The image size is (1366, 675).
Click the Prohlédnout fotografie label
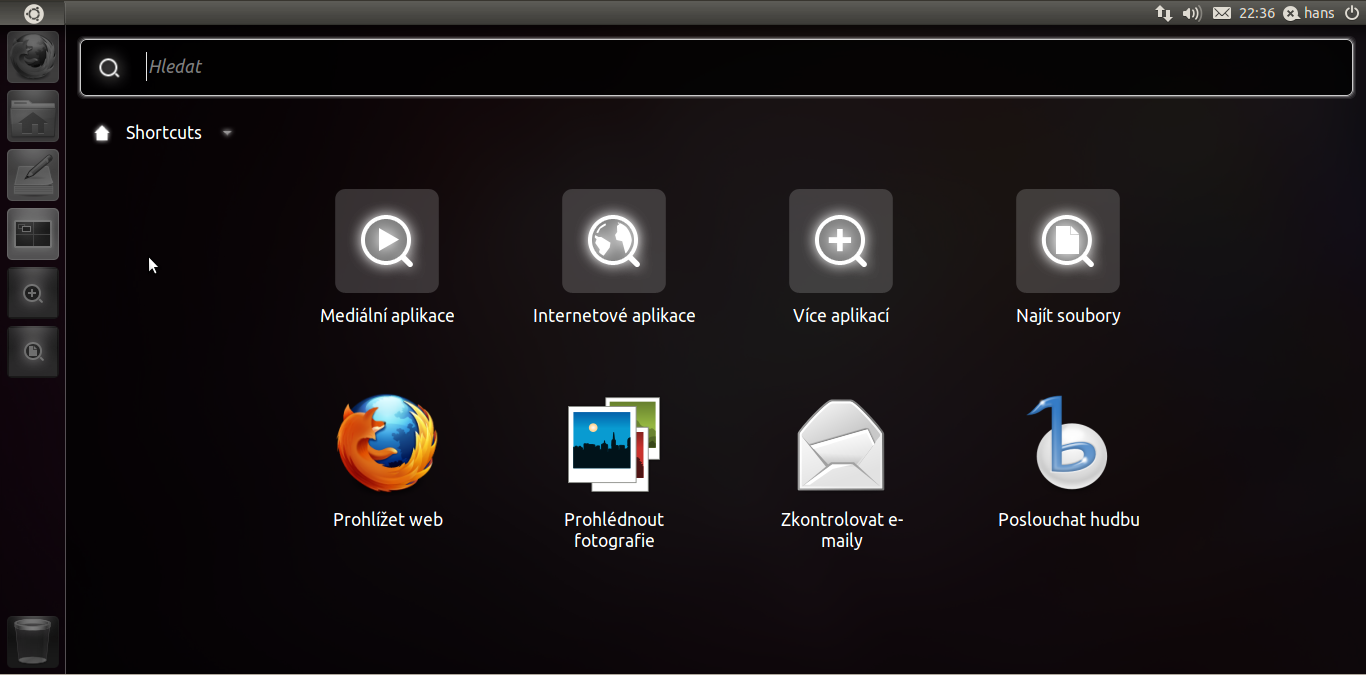[614, 530]
